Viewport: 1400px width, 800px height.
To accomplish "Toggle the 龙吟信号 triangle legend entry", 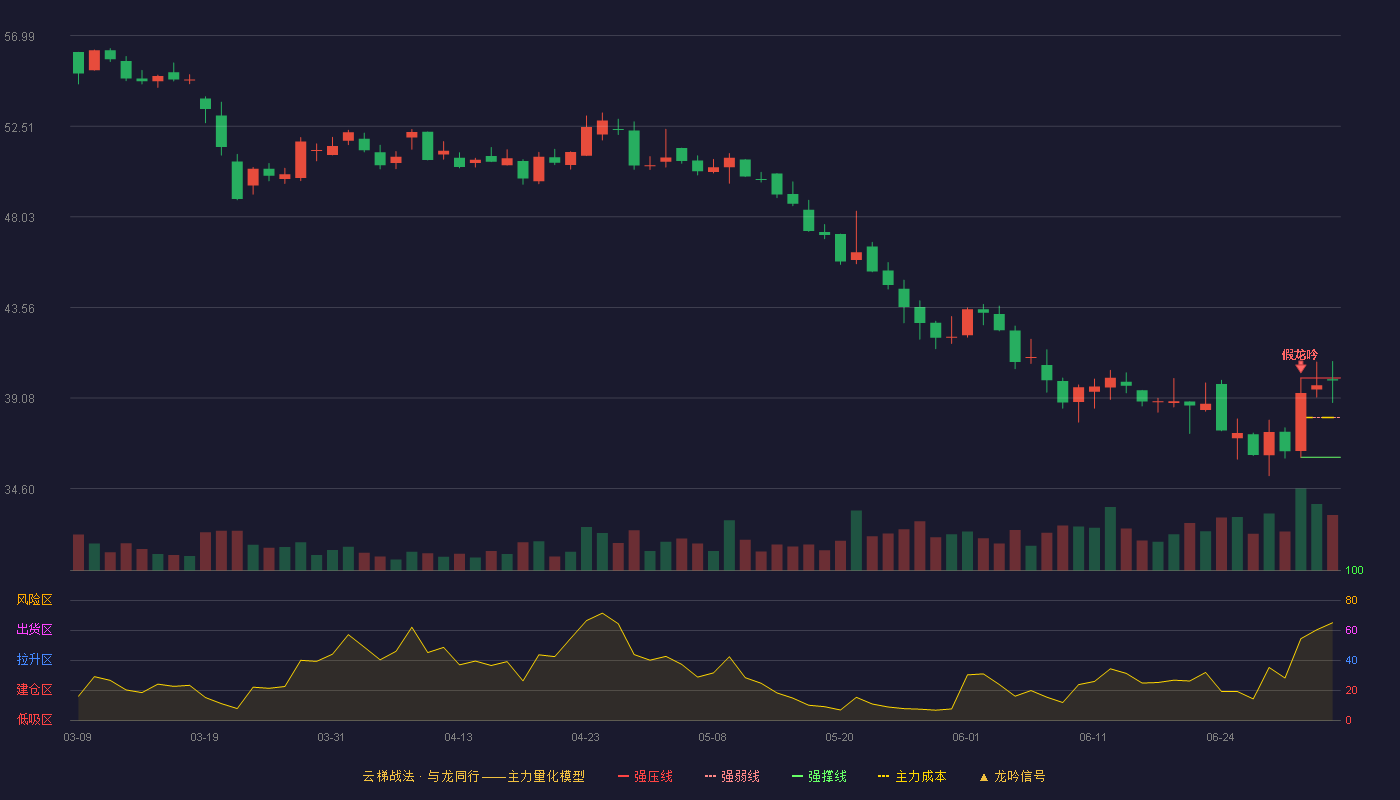I will 1012,776.
